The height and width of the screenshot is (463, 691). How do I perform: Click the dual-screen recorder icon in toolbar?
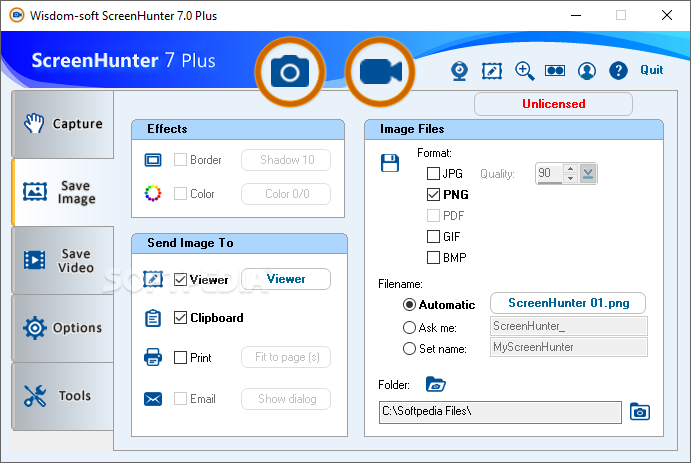pos(555,70)
